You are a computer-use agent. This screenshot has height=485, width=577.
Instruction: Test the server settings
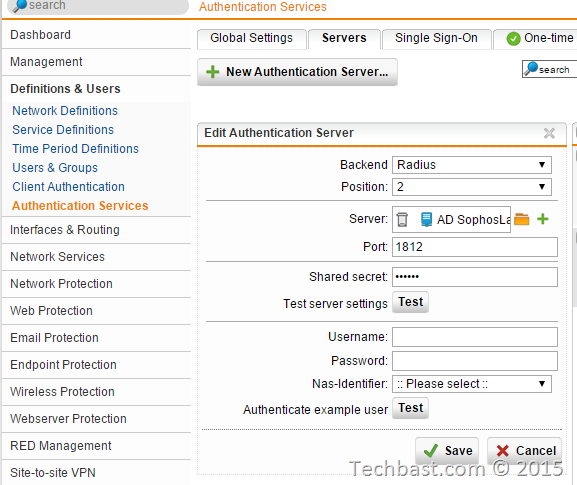click(x=410, y=302)
